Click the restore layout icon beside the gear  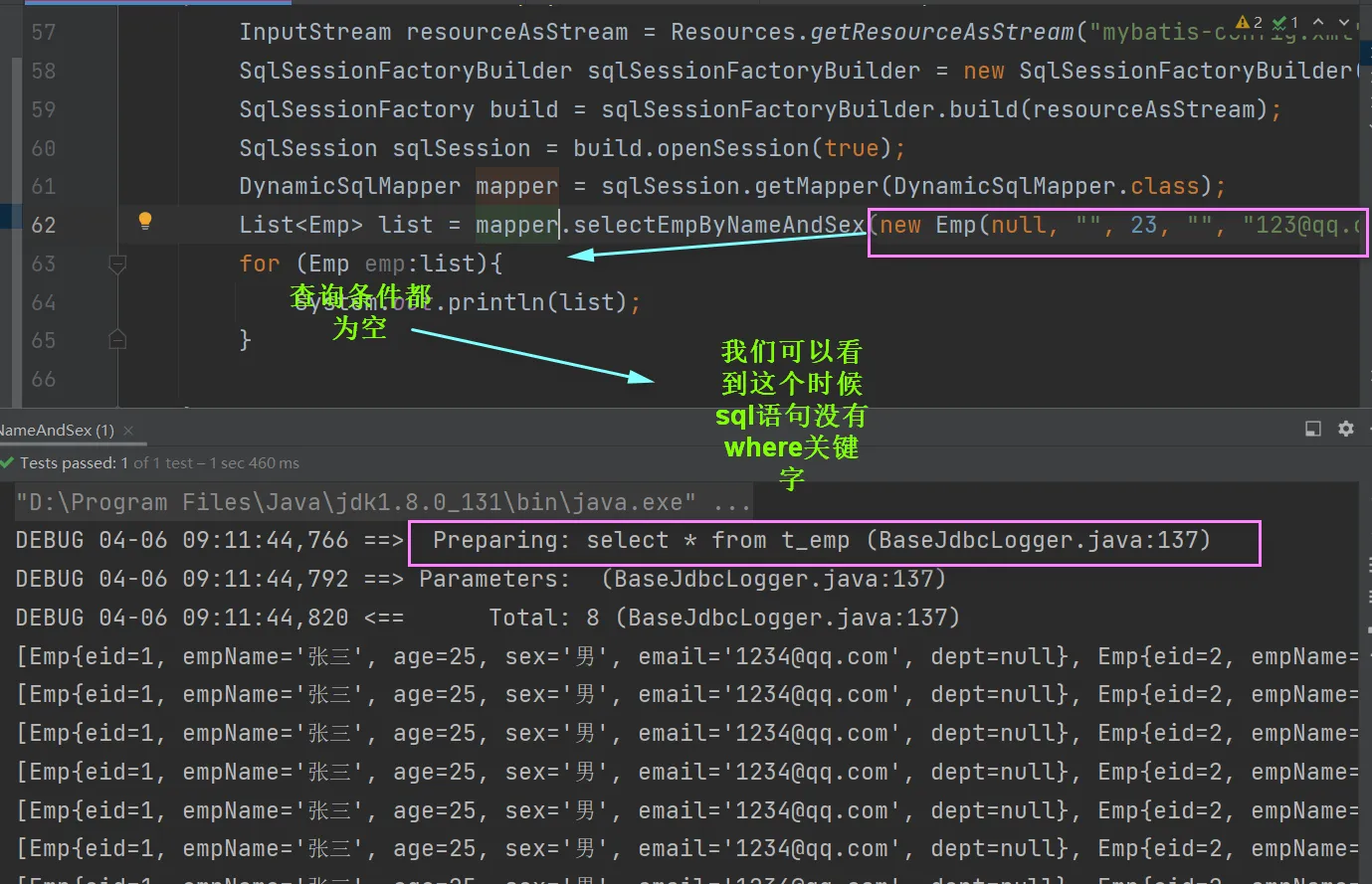1313,429
